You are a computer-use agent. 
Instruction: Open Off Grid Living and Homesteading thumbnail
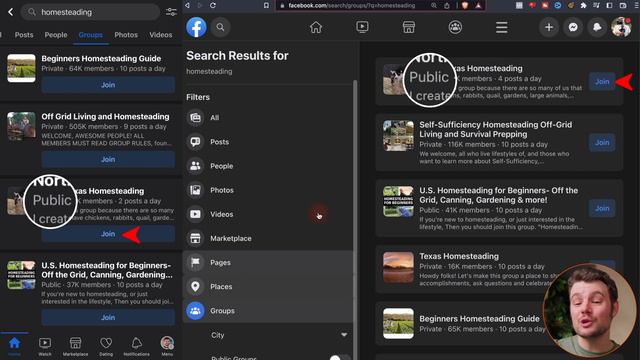click(x=21, y=126)
